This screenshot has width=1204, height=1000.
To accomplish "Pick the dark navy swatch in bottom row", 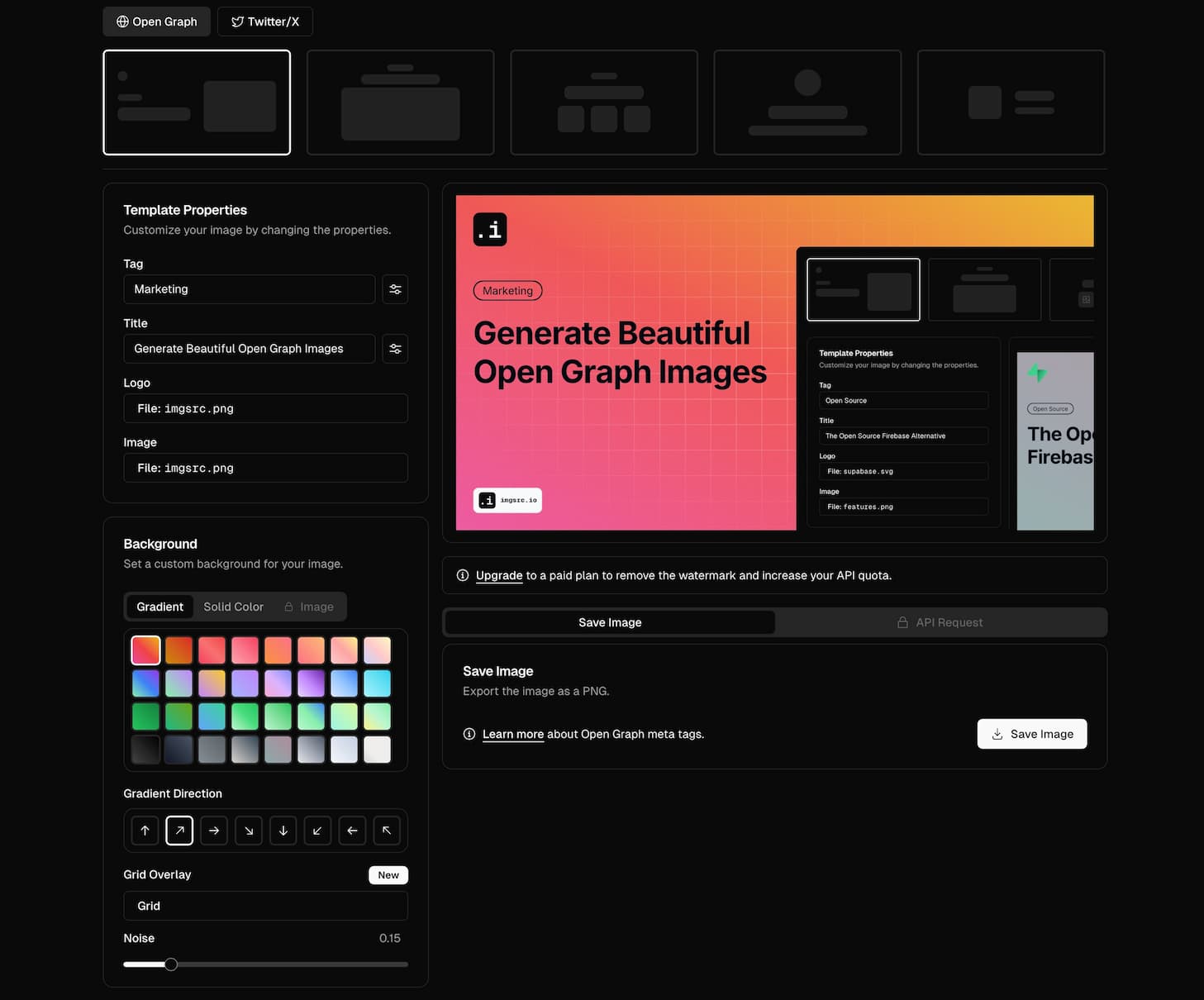I will pos(178,750).
